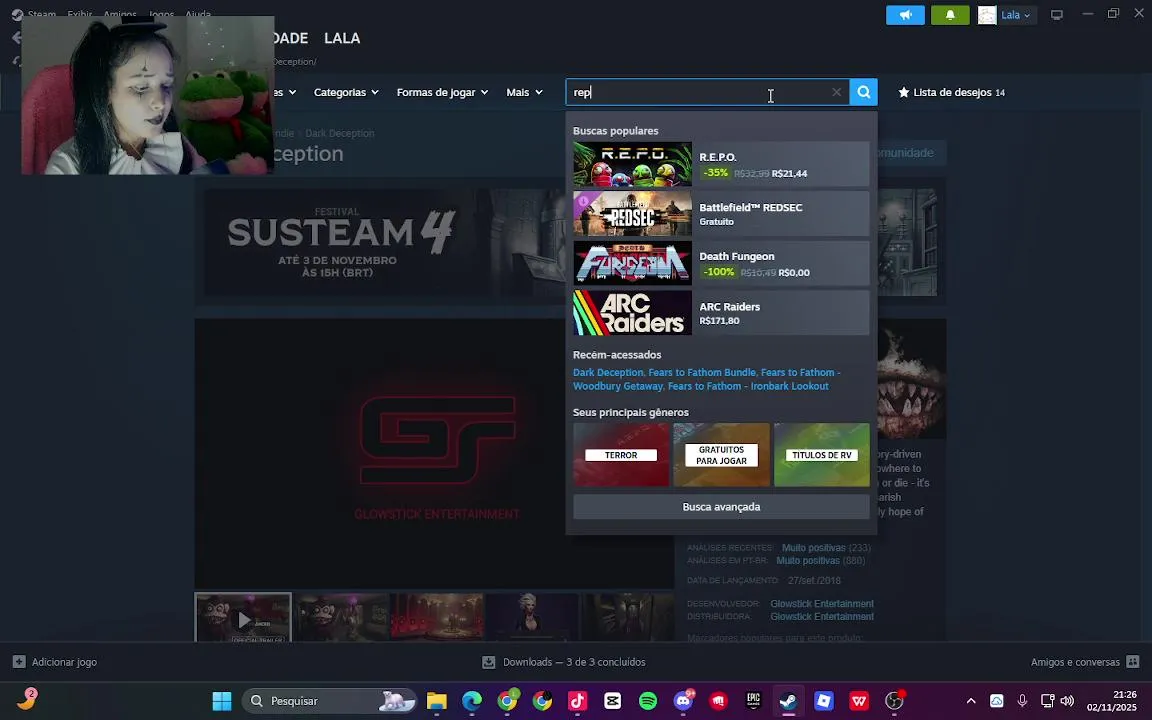The width and height of the screenshot is (1152, 720).
Task: Click the microphone tray icon
Action: click(1022, 701)
